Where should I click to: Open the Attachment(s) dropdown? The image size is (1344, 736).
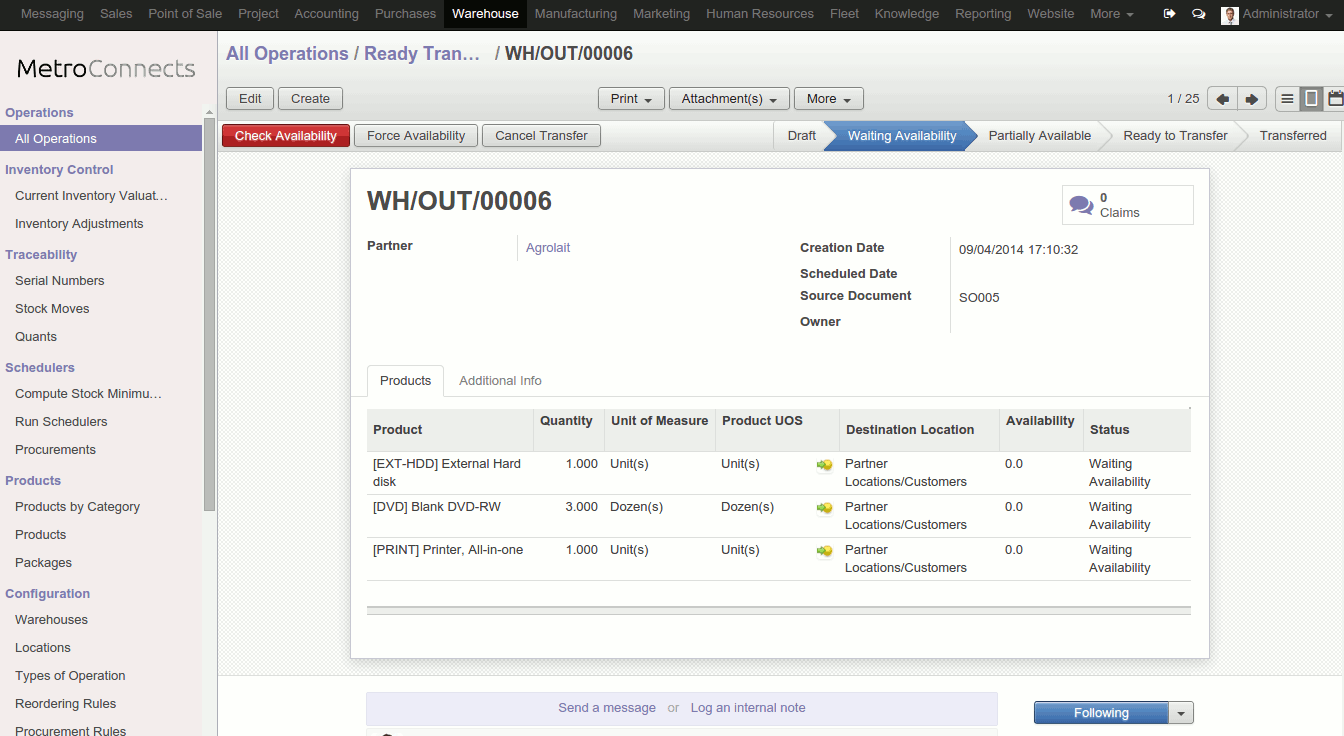point(729,99)
